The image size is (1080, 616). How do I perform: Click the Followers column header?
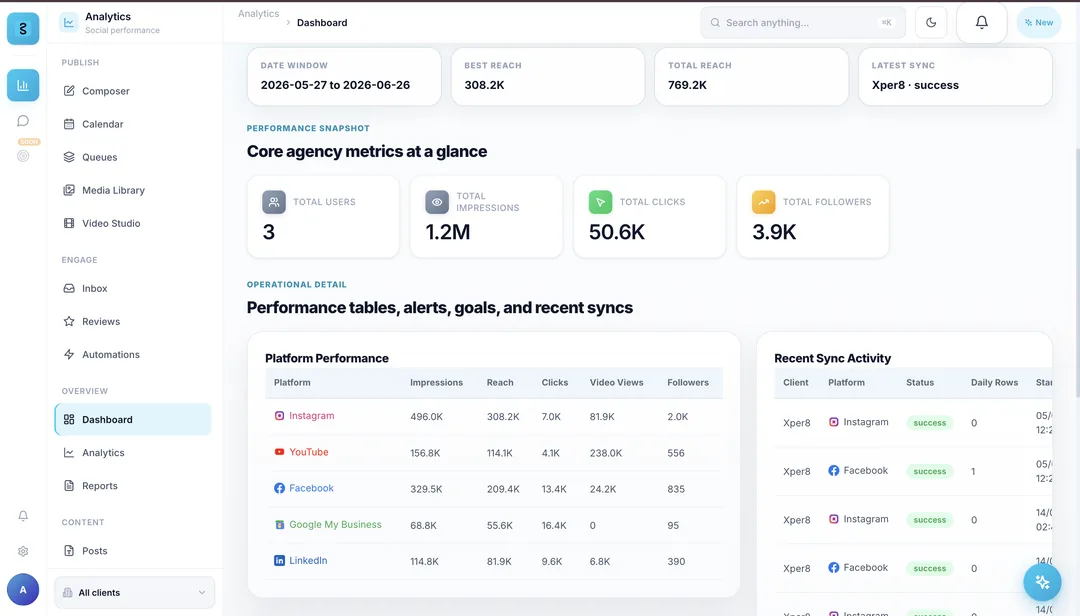[x=688, y=382]
